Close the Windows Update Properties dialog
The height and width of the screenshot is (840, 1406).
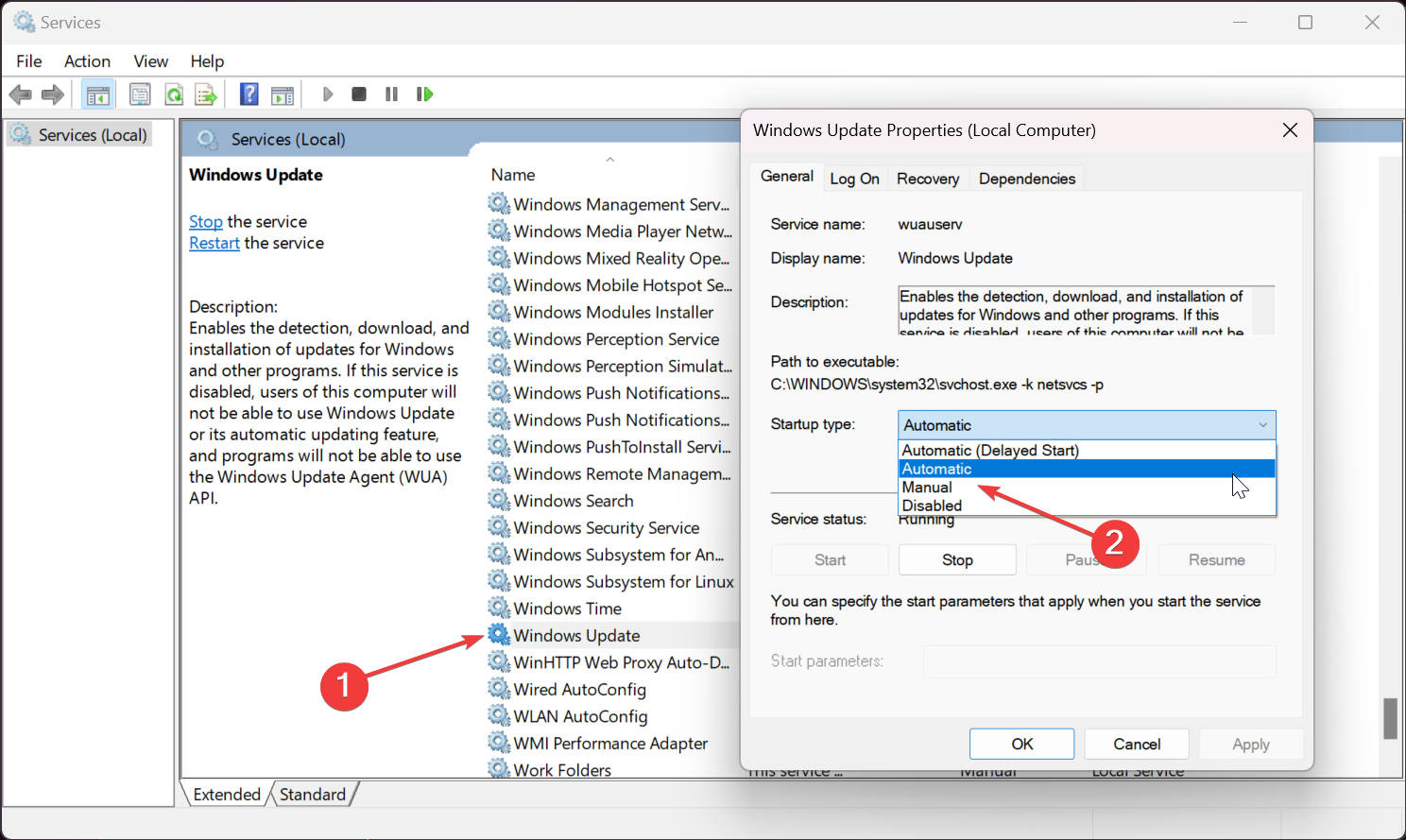click(x=1290, y=130)
